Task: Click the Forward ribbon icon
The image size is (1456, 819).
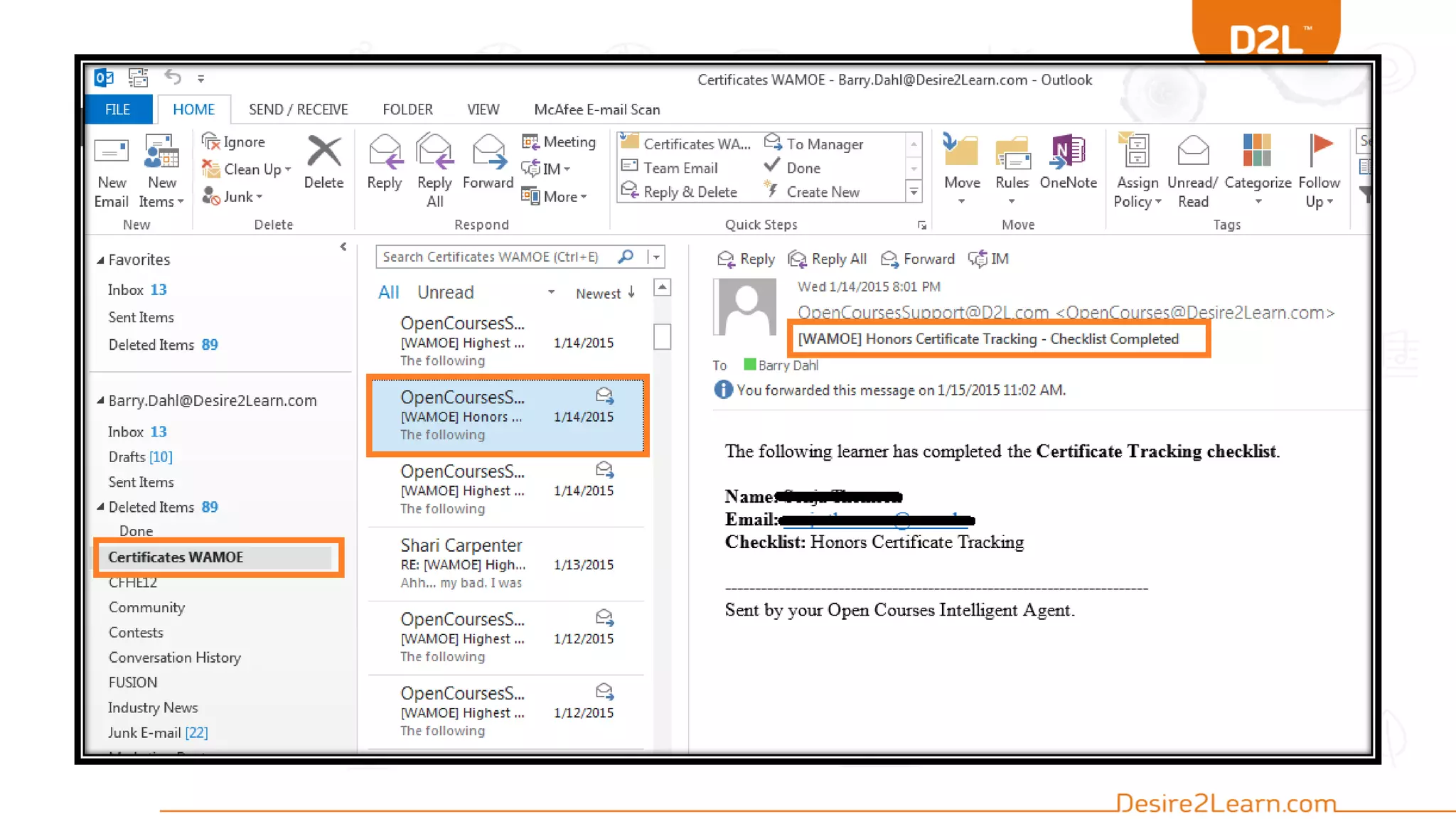Action: (x=488, y=163)
